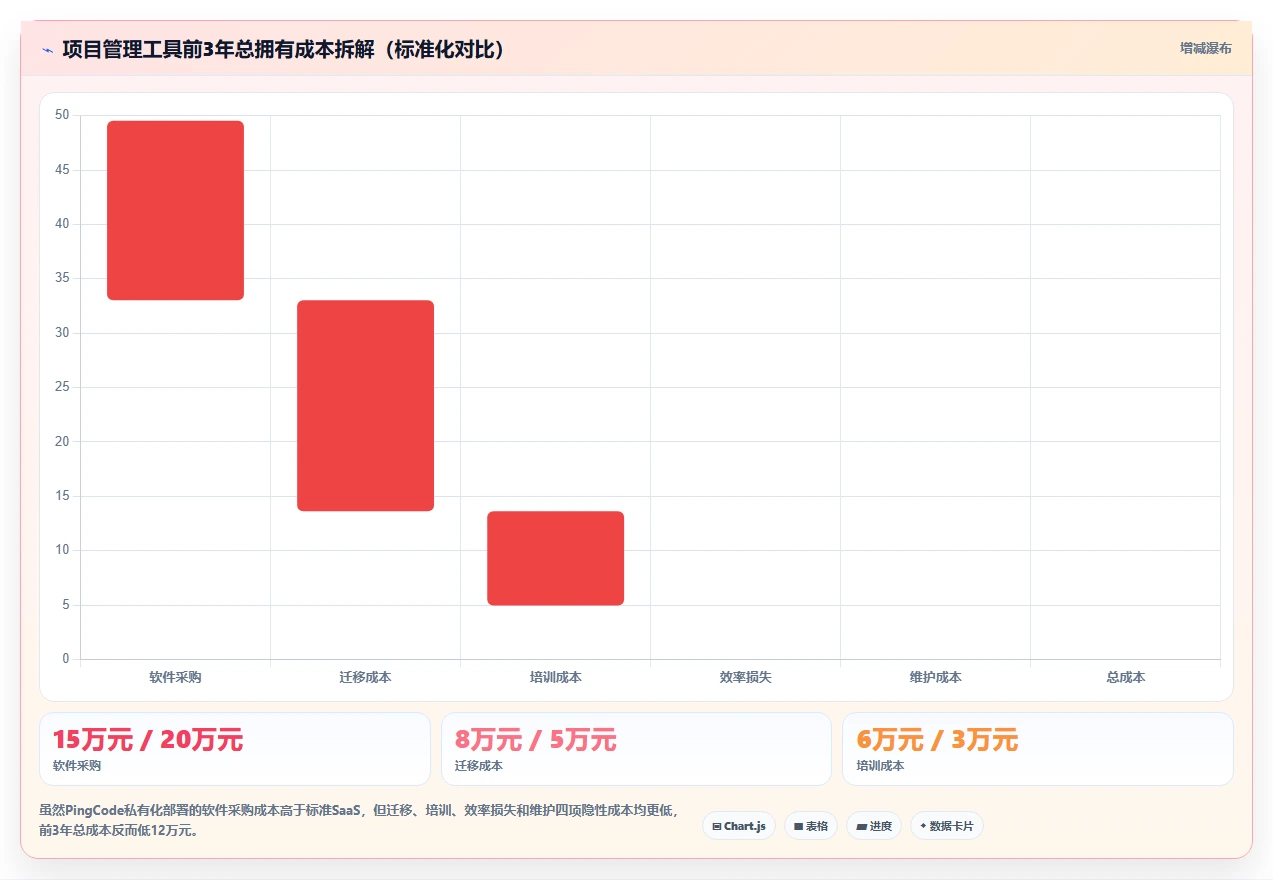
Task: Click the red 软件采购 waterfall bar
Action: pos(175,210)
